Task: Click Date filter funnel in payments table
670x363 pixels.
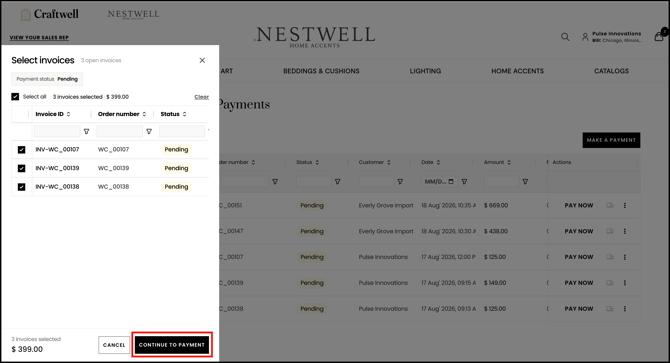Action: coord(464,182)
